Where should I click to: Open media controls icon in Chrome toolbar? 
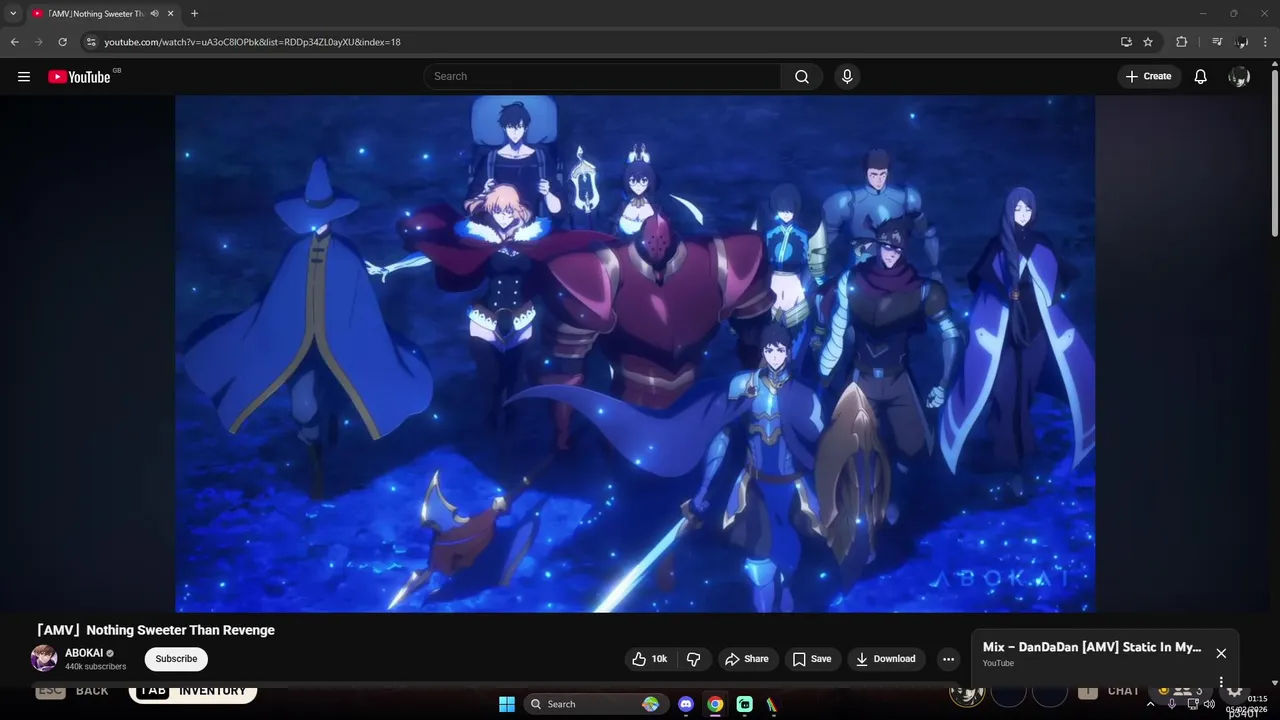point(1217,42)
